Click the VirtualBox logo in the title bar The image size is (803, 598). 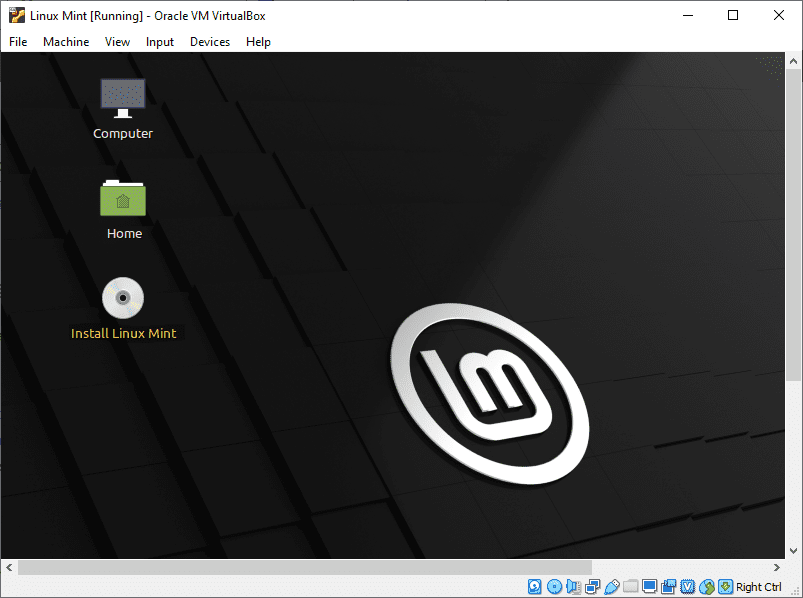15,15
